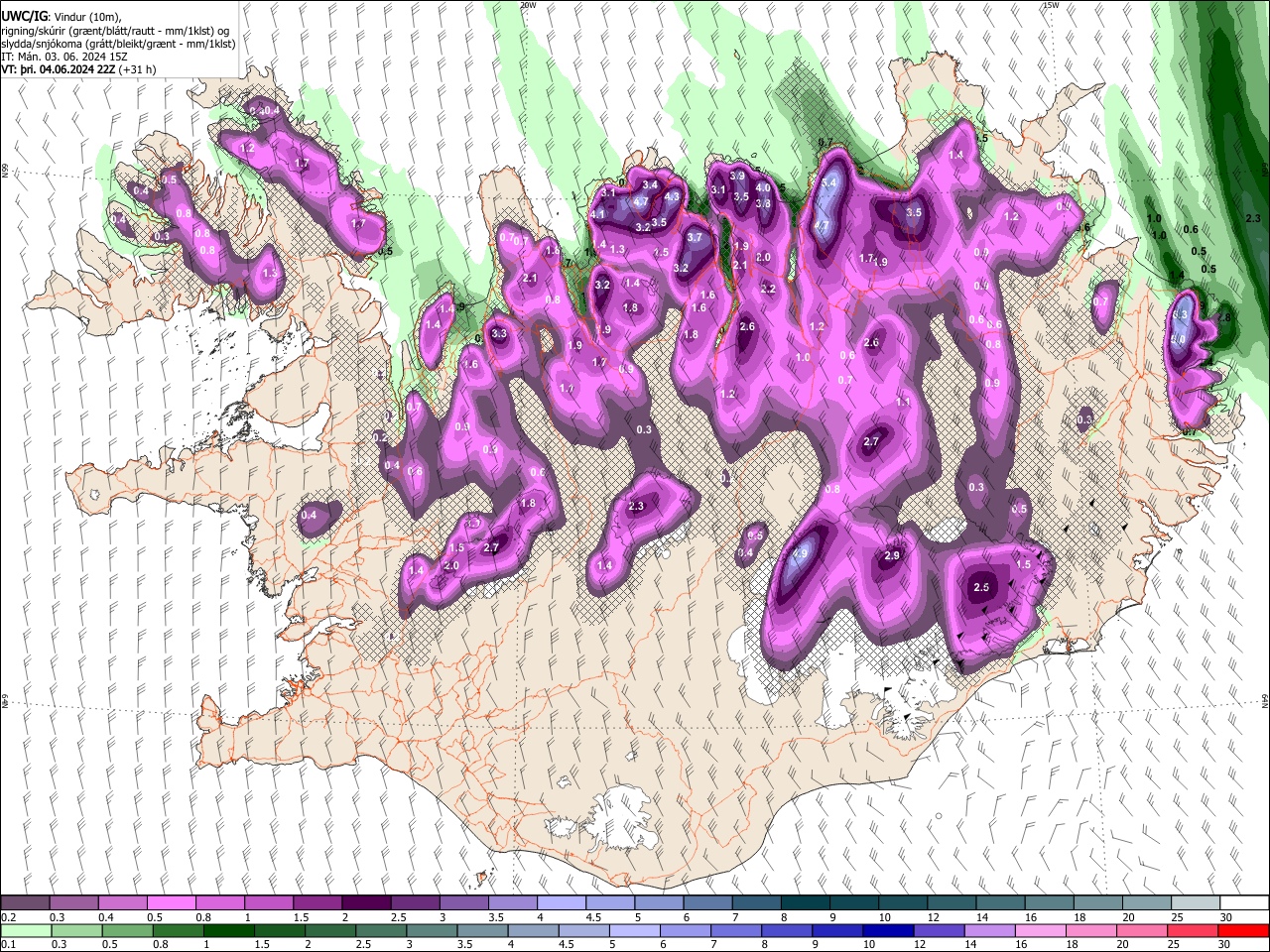This screenshot has width=1270, height=952.
Task: Select the darkest green rain swatch between 1 and 1.5
Action: pos(228,930)
